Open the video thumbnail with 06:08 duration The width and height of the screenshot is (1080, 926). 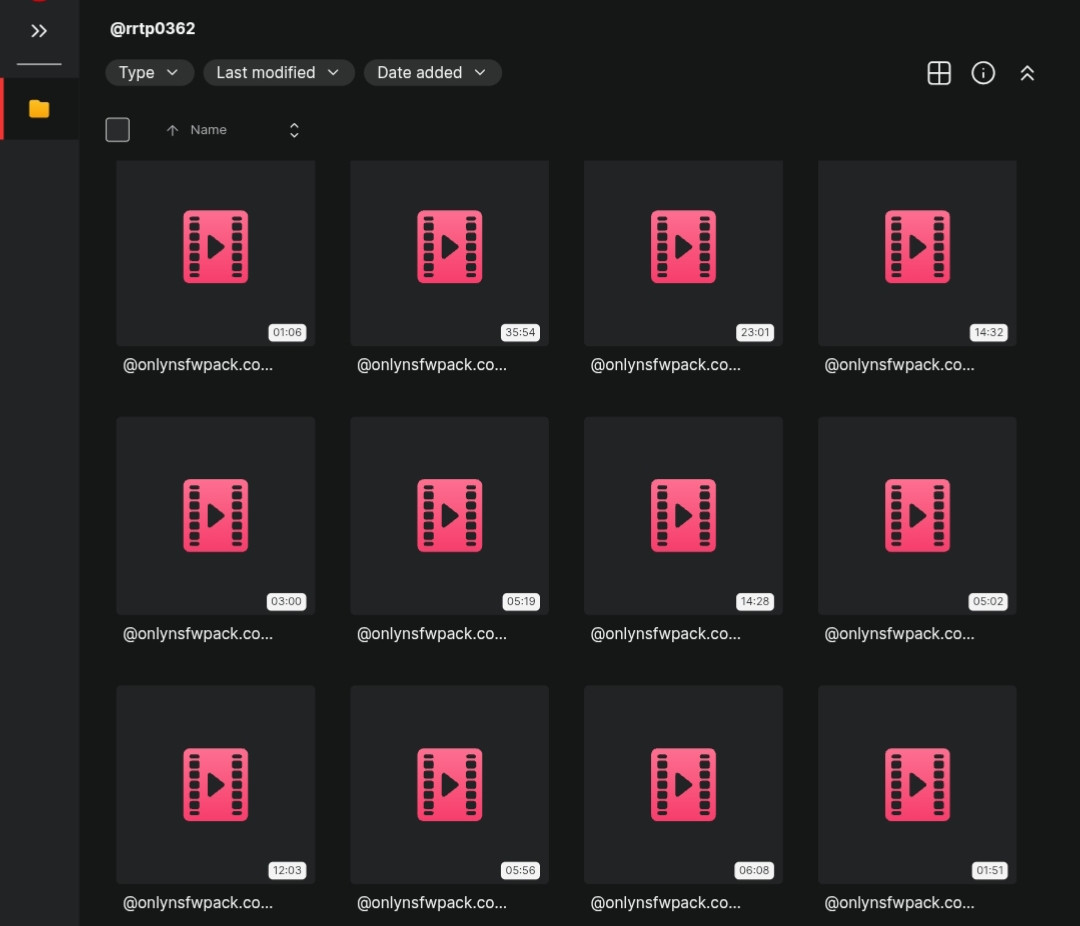pyautogui.click(x=683, y=784)
